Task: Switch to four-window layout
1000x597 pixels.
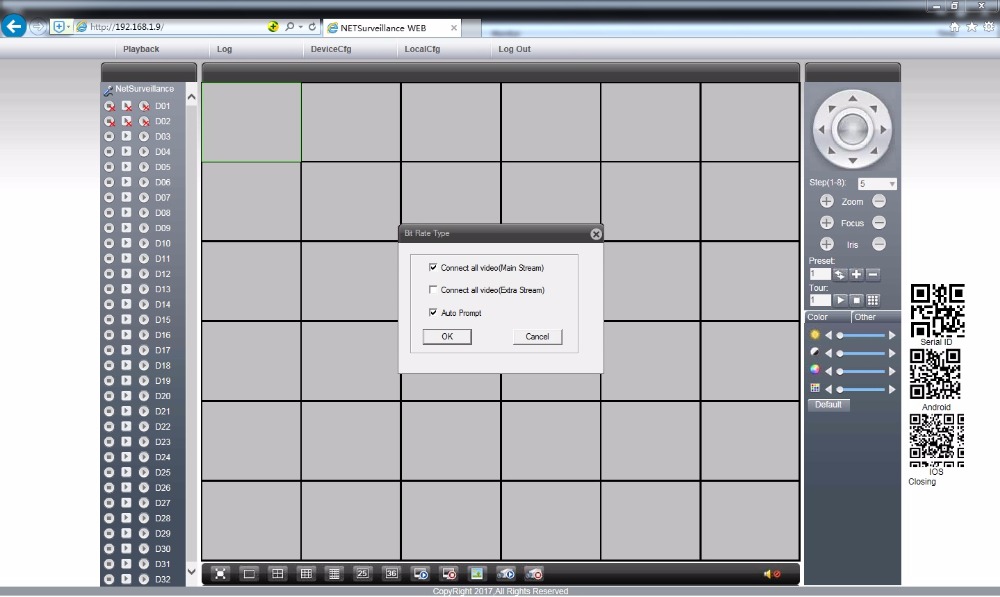Action: tap(277, 573)
